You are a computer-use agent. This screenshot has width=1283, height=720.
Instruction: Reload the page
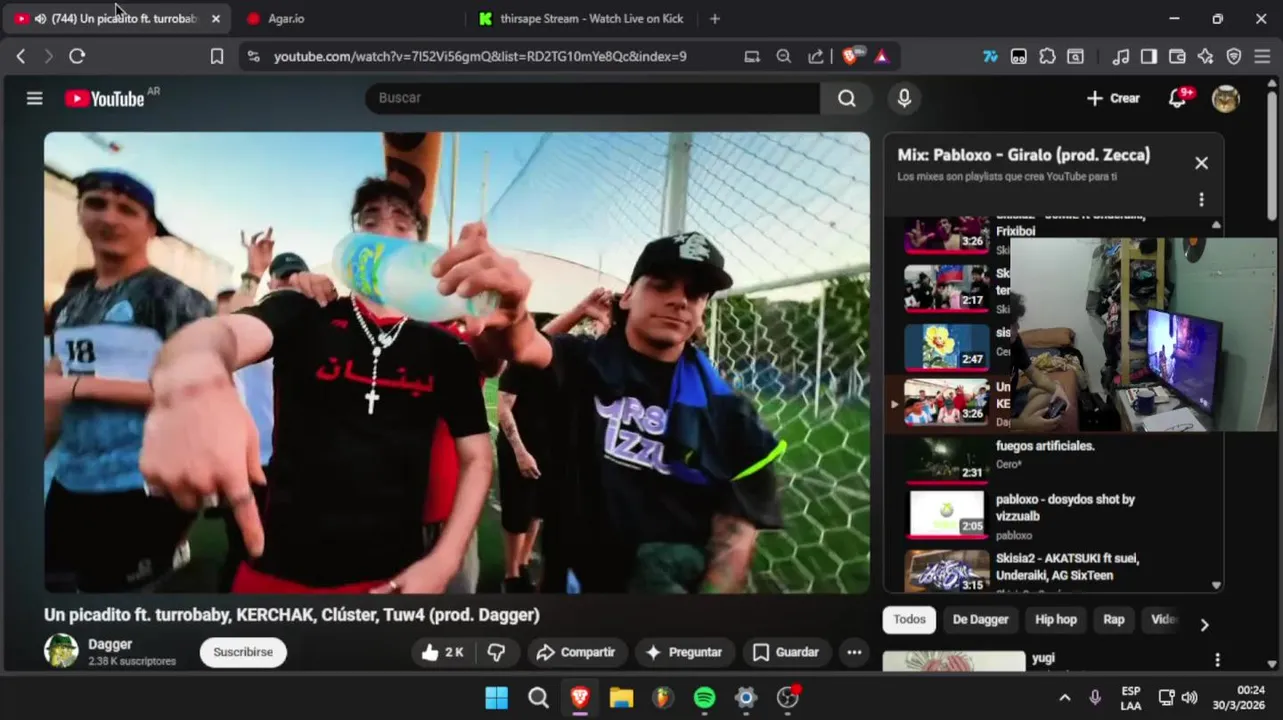[77, 57]
